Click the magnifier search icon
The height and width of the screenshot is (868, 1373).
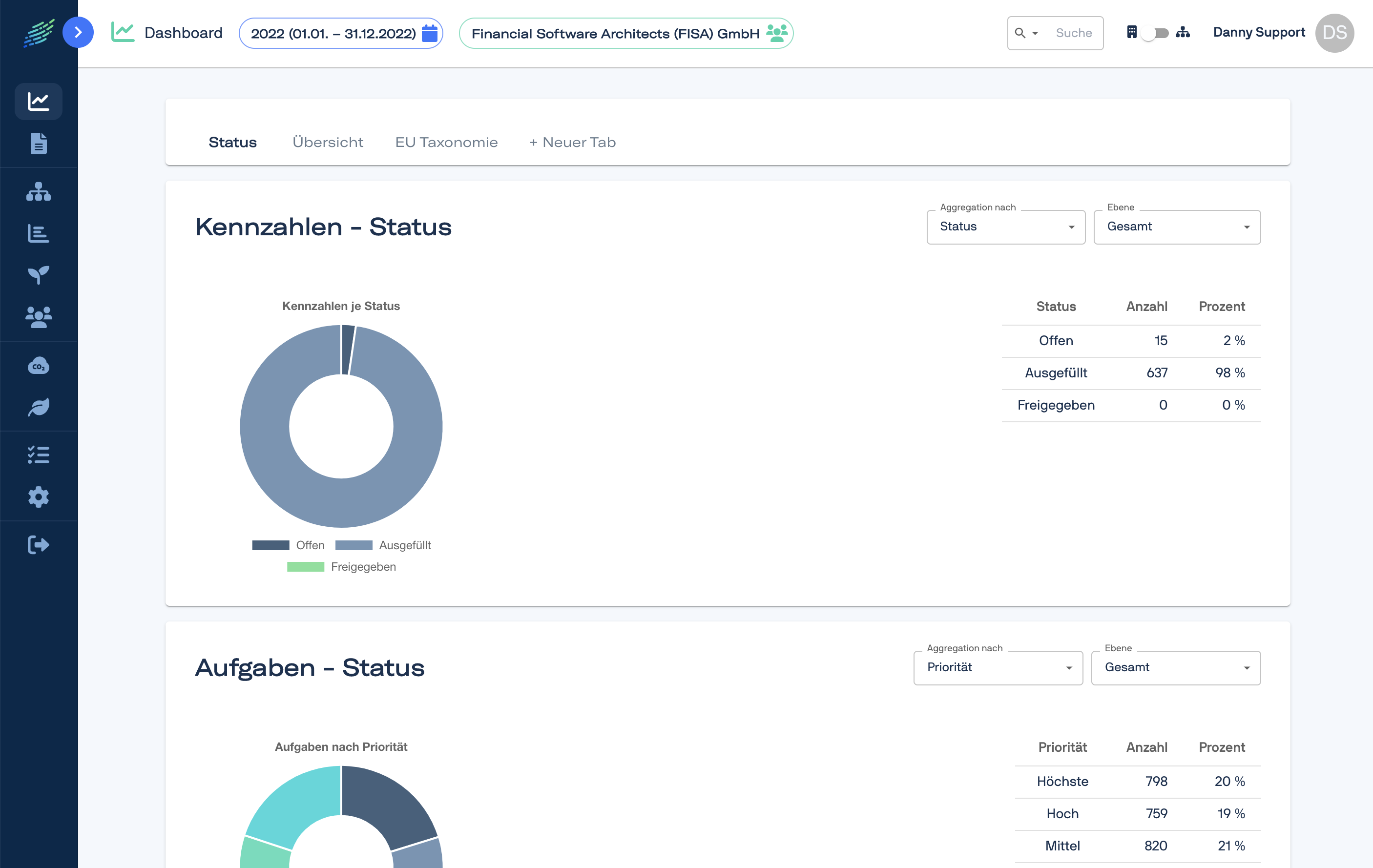1020,33
